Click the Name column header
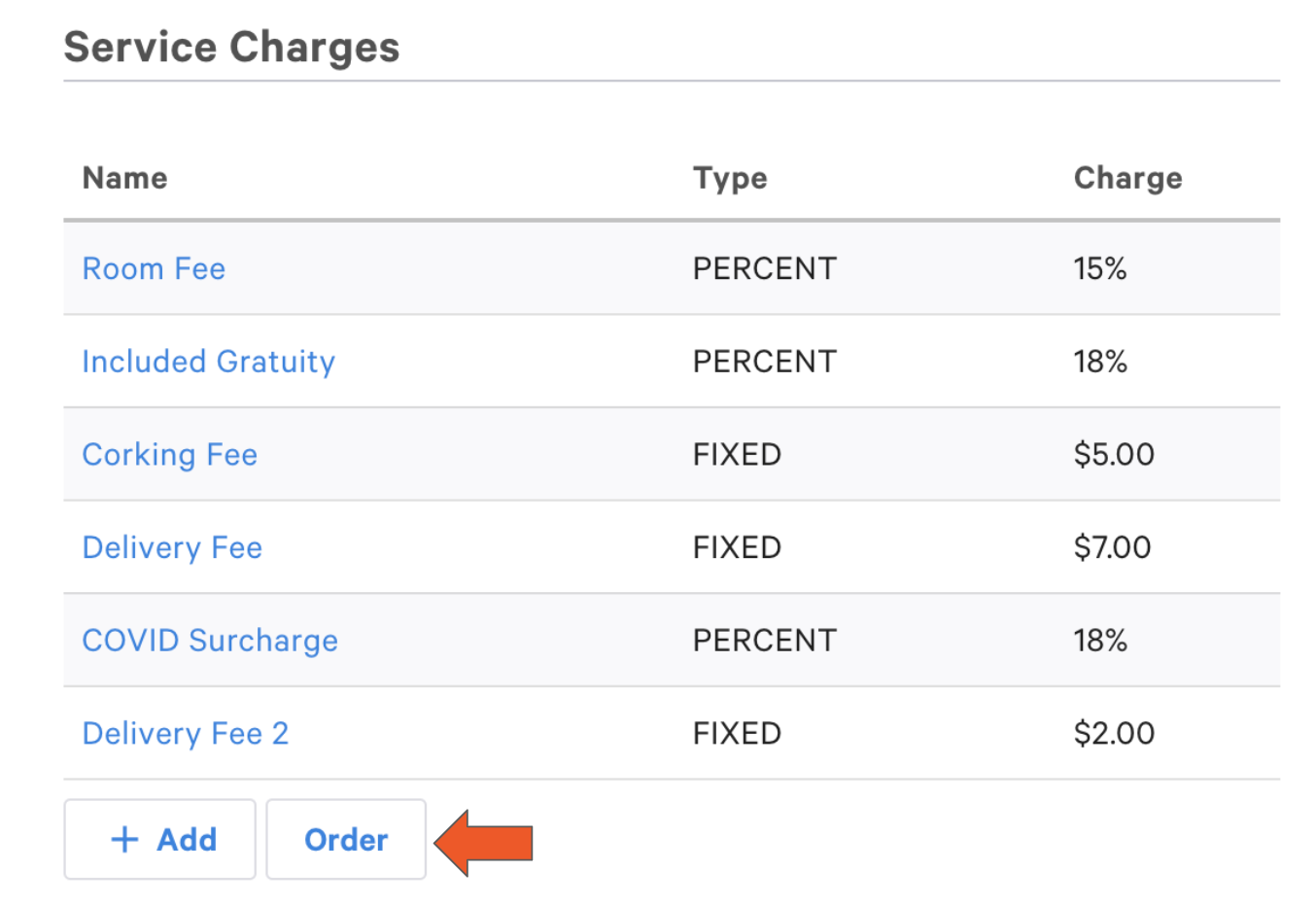 (x=124, y=178)
